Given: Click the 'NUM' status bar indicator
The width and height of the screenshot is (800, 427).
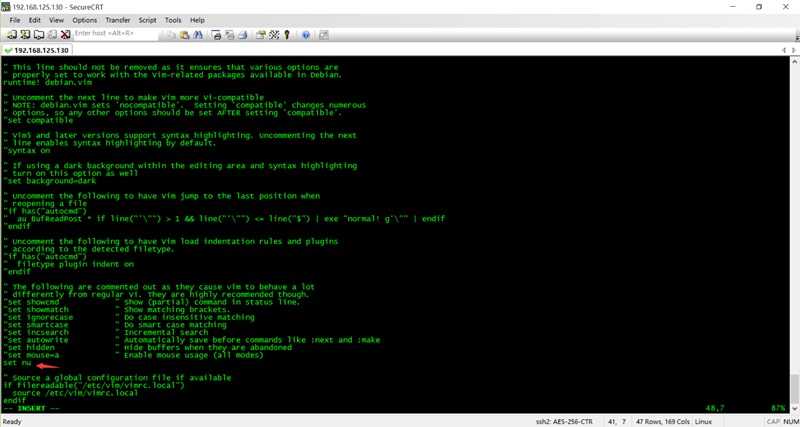Looking at the screenshot, I should (790, 422).
